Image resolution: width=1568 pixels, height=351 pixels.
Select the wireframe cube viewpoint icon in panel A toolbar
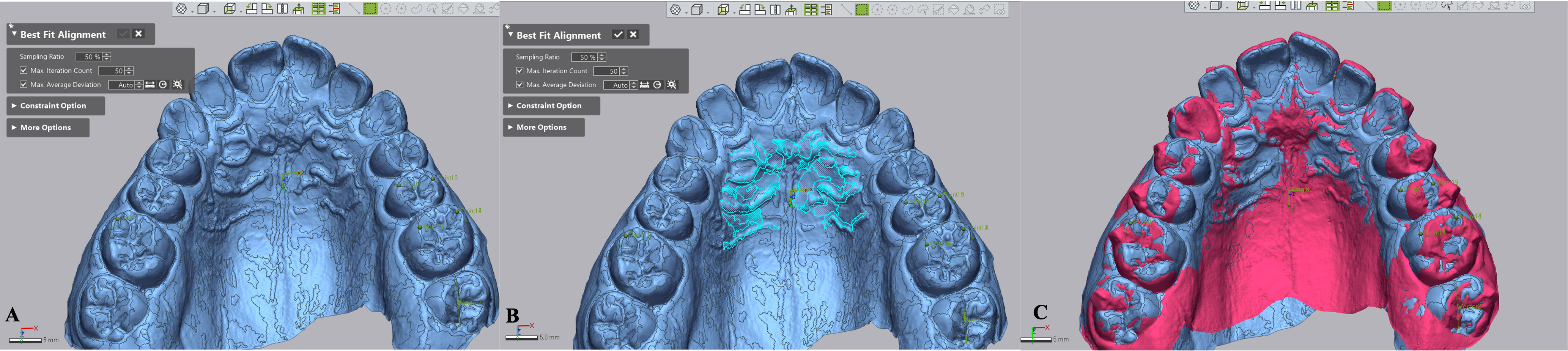pos(230,8)
